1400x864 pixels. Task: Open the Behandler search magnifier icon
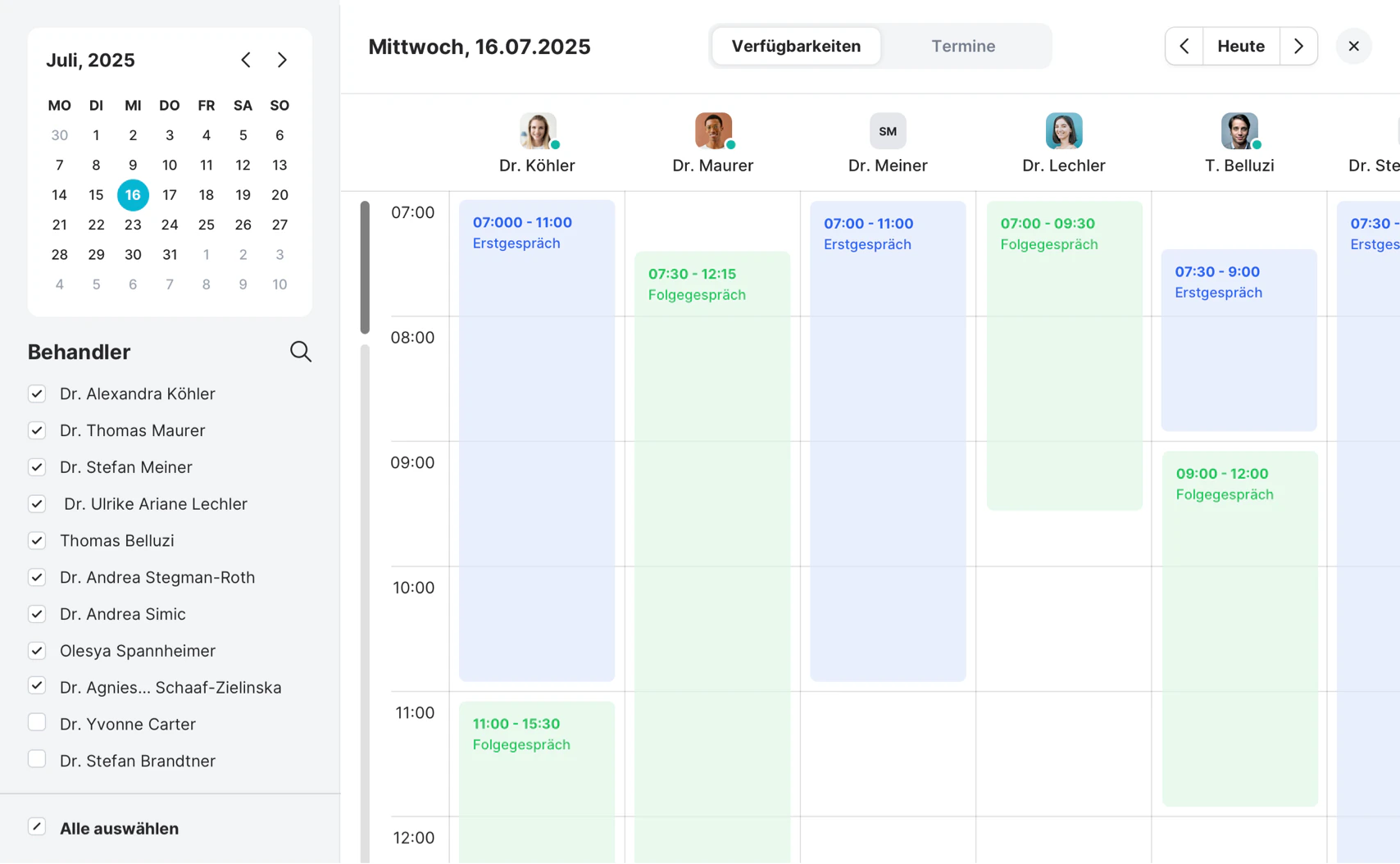tap(301, 352)
